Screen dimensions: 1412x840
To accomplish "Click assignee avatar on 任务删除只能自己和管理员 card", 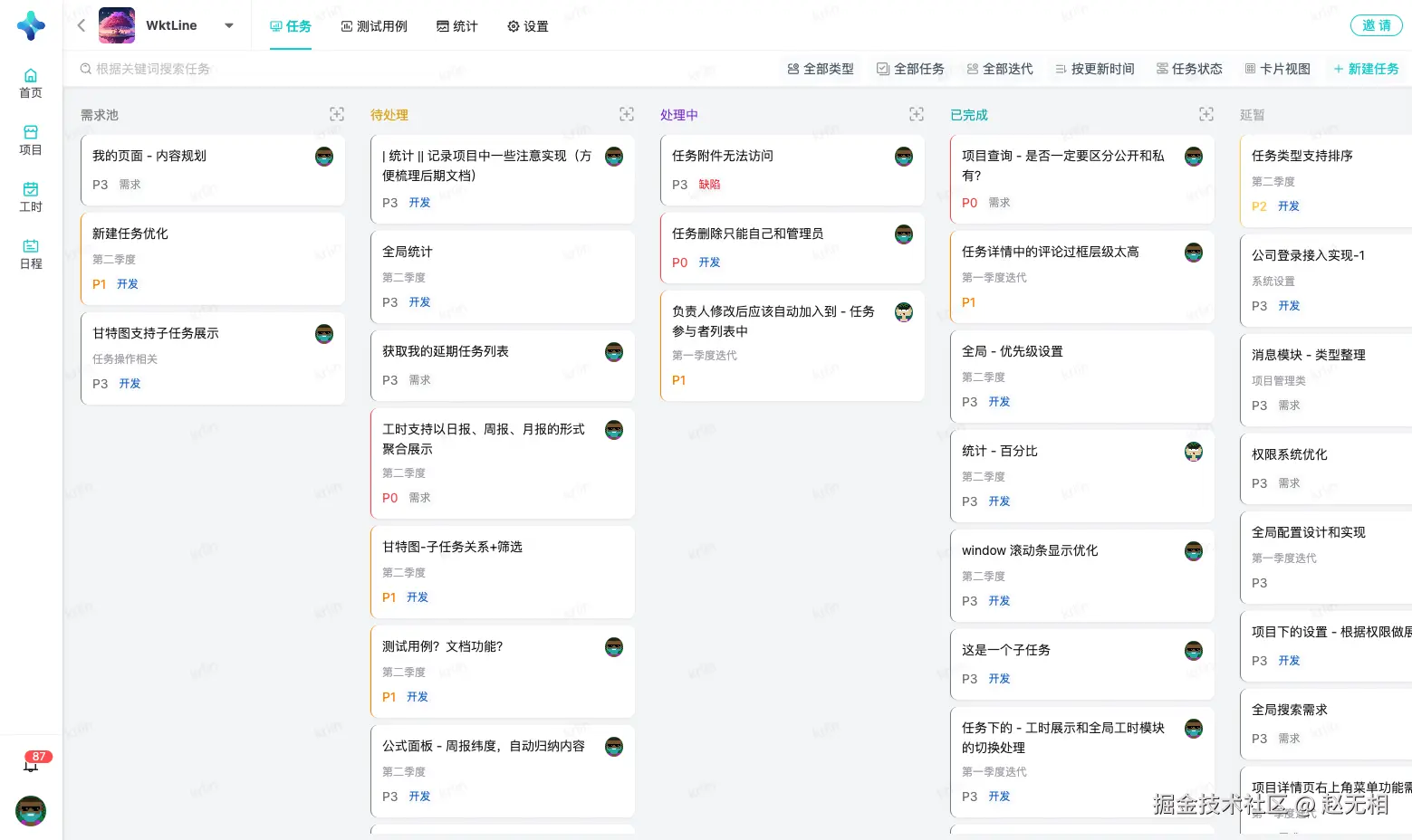I will point(904,234).
